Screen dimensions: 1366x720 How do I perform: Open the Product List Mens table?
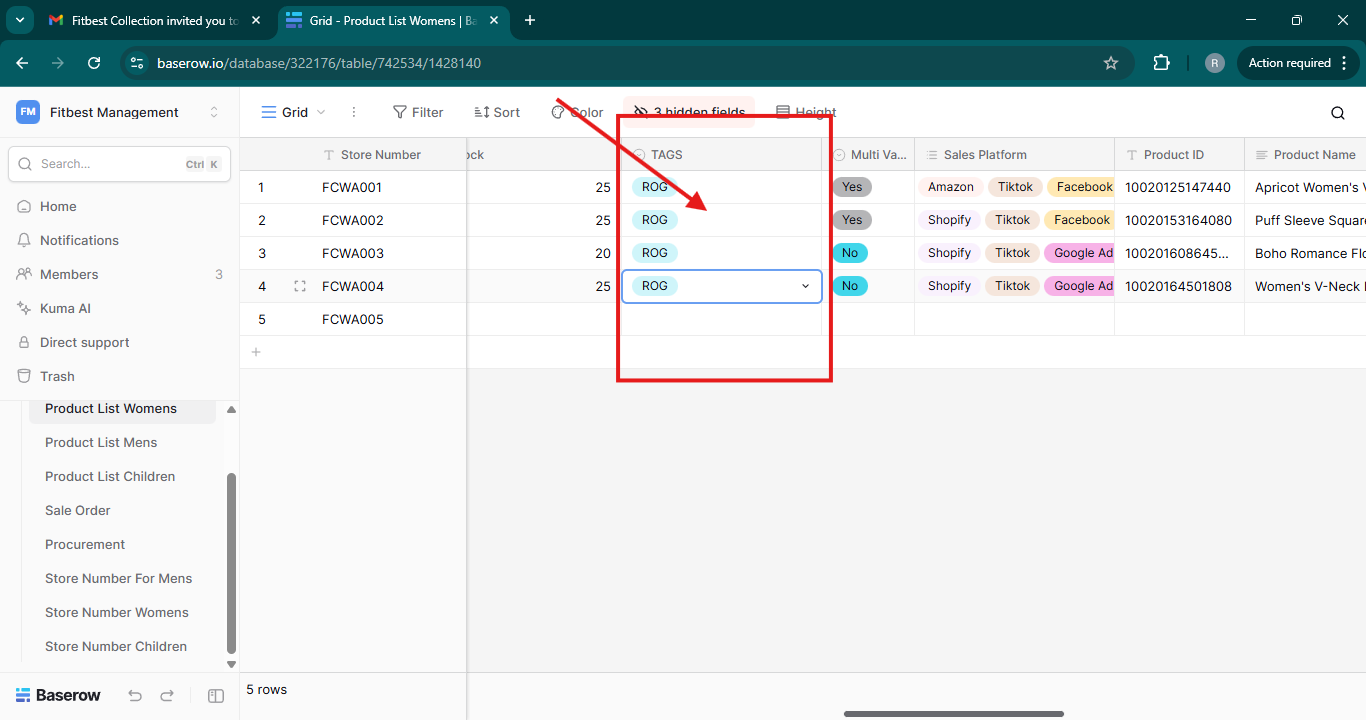pyautogui.click(x=101, y=442)
